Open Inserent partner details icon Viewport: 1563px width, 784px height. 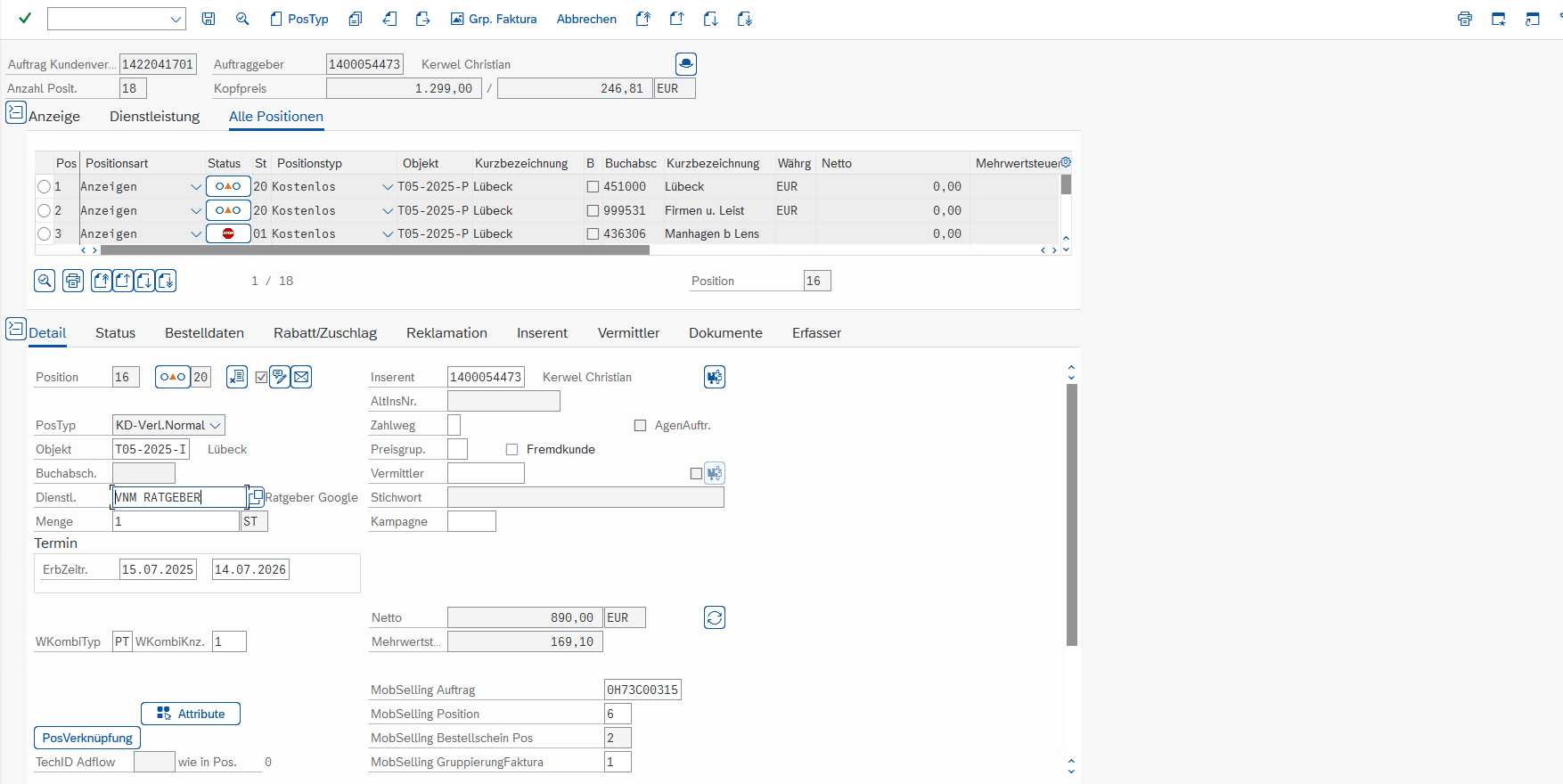pos(715,377)
